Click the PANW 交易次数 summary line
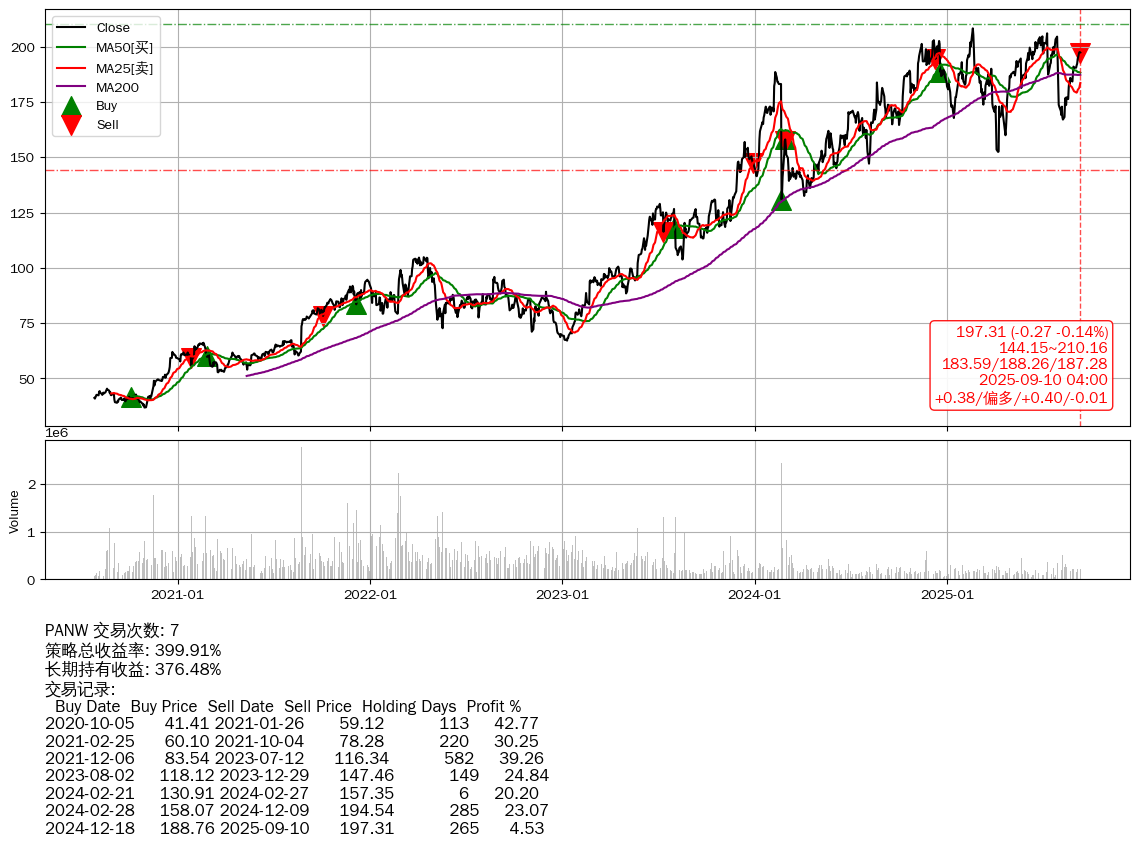The width and height of the screenshot is (1139, 846). click(x=112, y=631)
